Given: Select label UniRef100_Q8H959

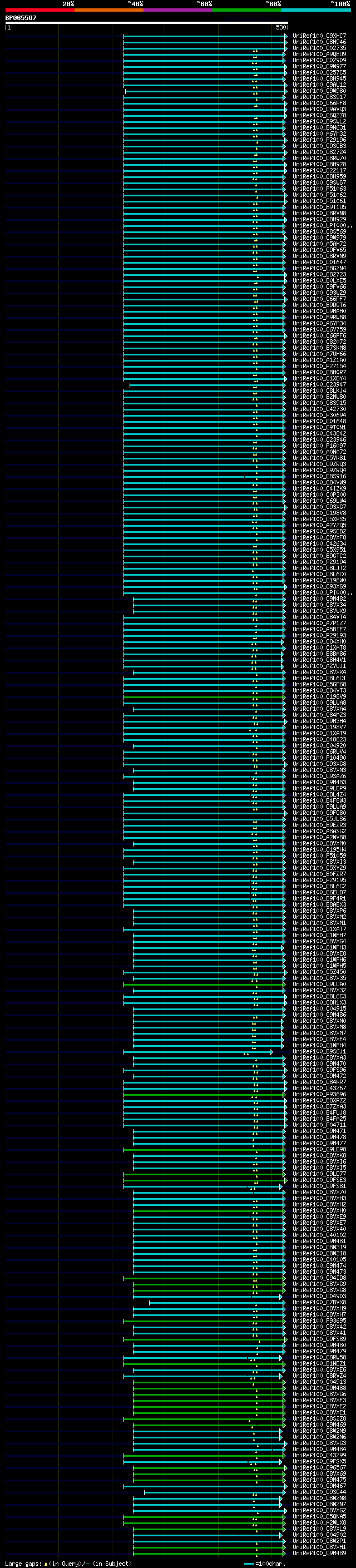Looking at the screenshot, I should [x=319, y=176].
